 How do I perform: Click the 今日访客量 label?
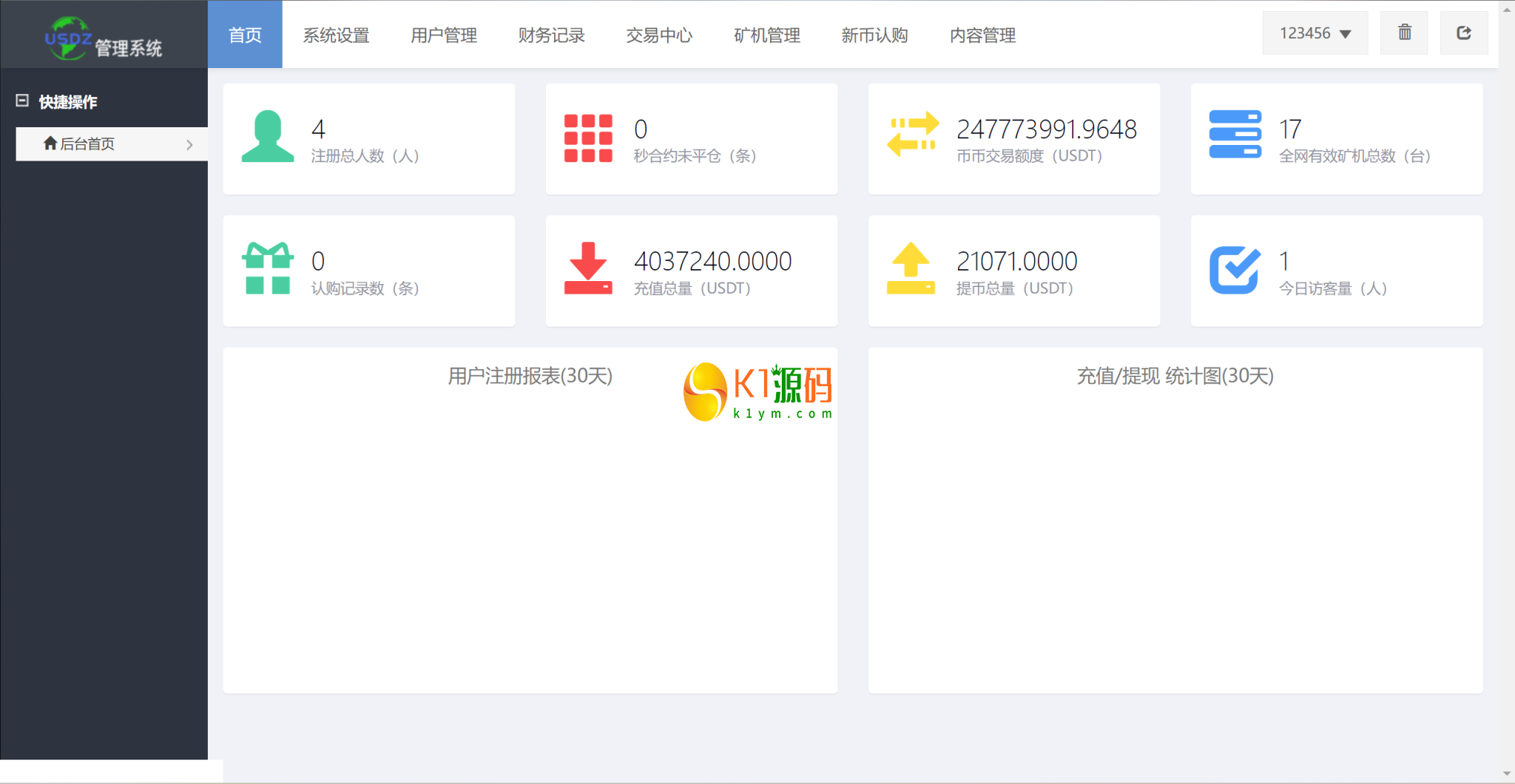(1333, 288)
